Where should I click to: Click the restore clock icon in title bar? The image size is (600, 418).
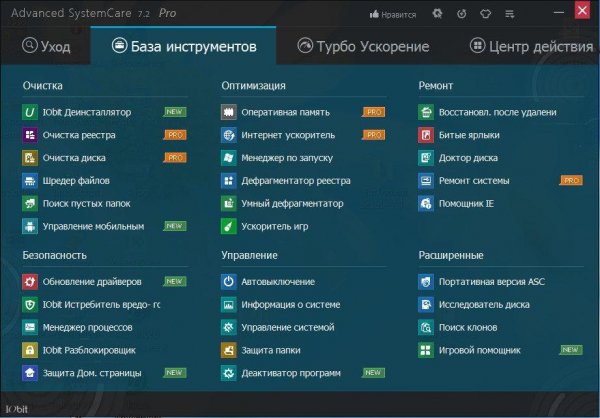point(461,14)
